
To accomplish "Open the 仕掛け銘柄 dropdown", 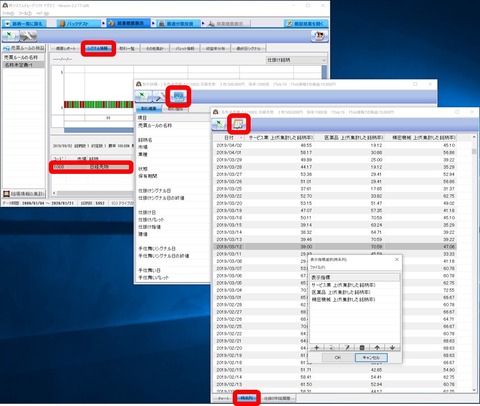I will [x=296, y=60].
